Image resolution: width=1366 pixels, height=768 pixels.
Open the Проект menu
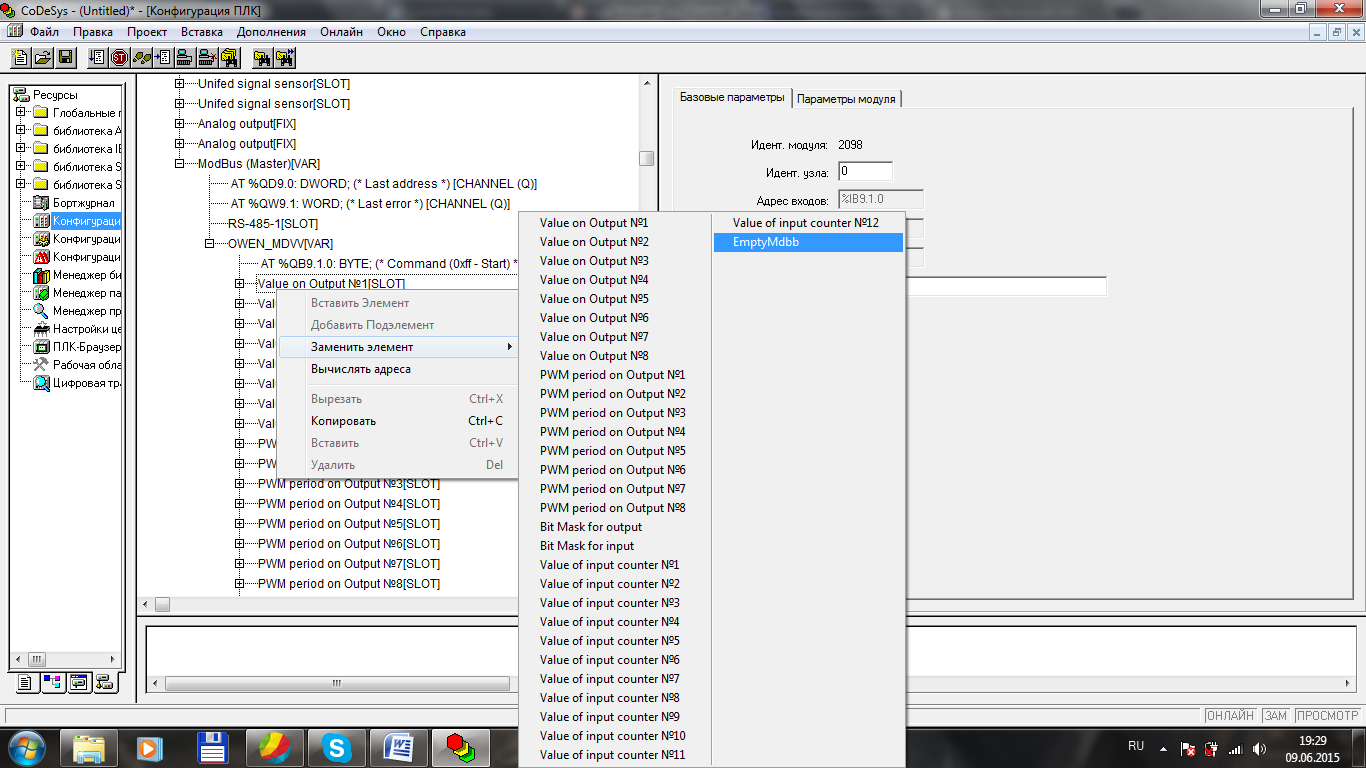pos(147,32)
